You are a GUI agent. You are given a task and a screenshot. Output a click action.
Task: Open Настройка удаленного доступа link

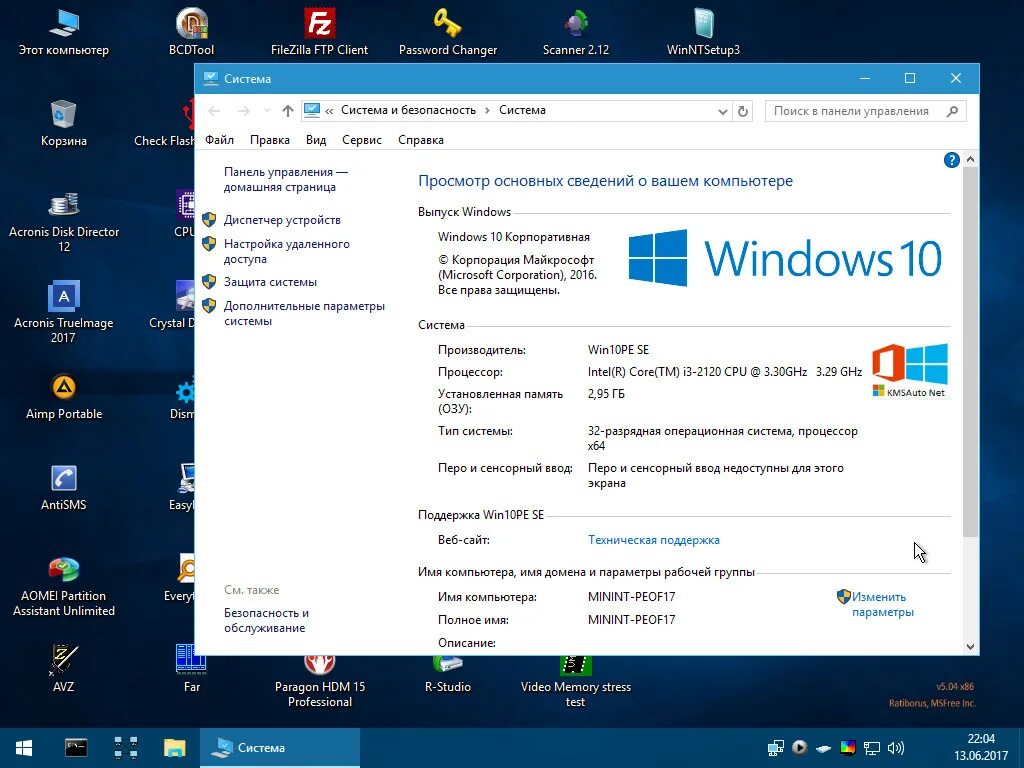(287, 251)
